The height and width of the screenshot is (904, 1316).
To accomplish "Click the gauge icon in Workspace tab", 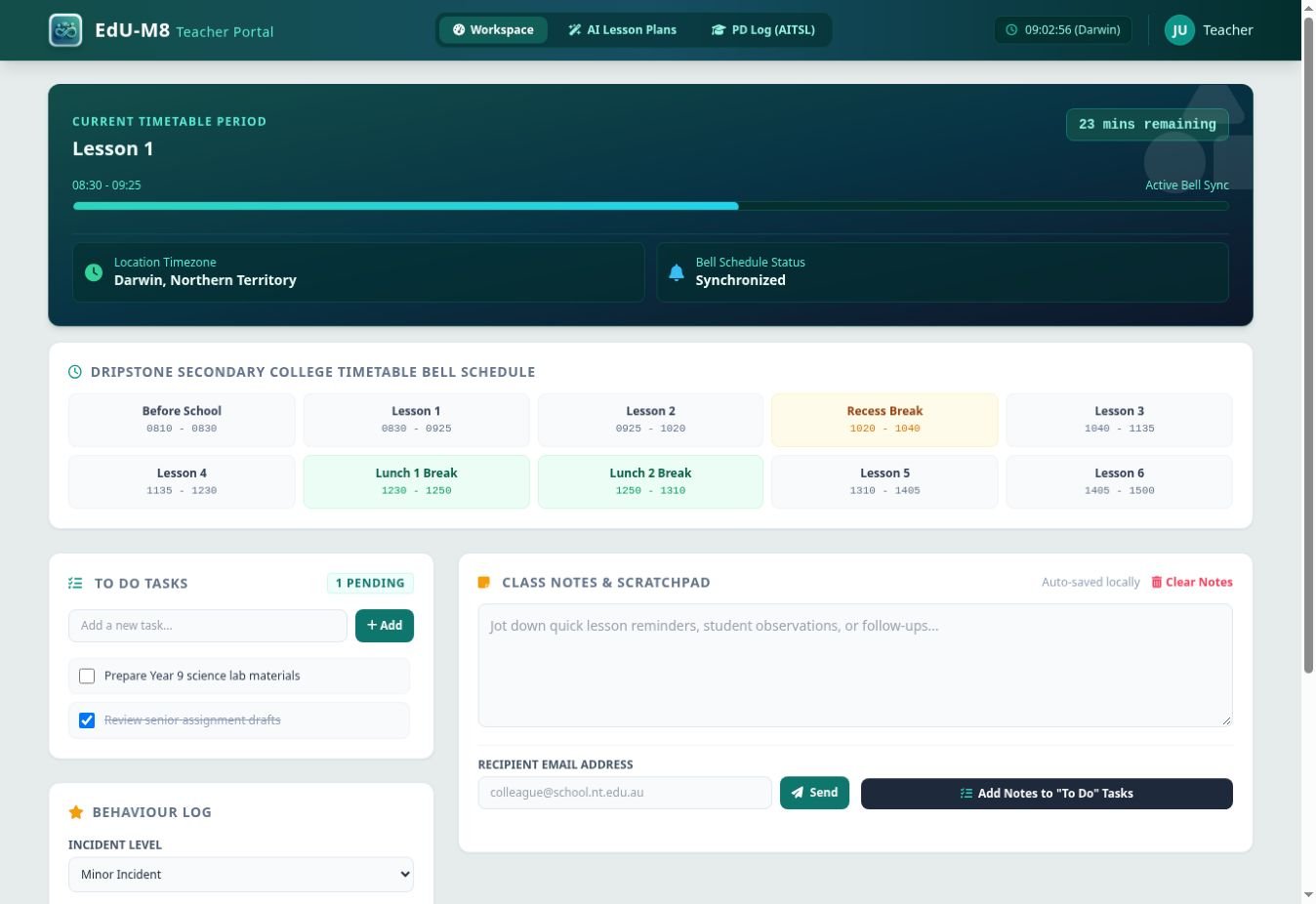I will point(459,30).
